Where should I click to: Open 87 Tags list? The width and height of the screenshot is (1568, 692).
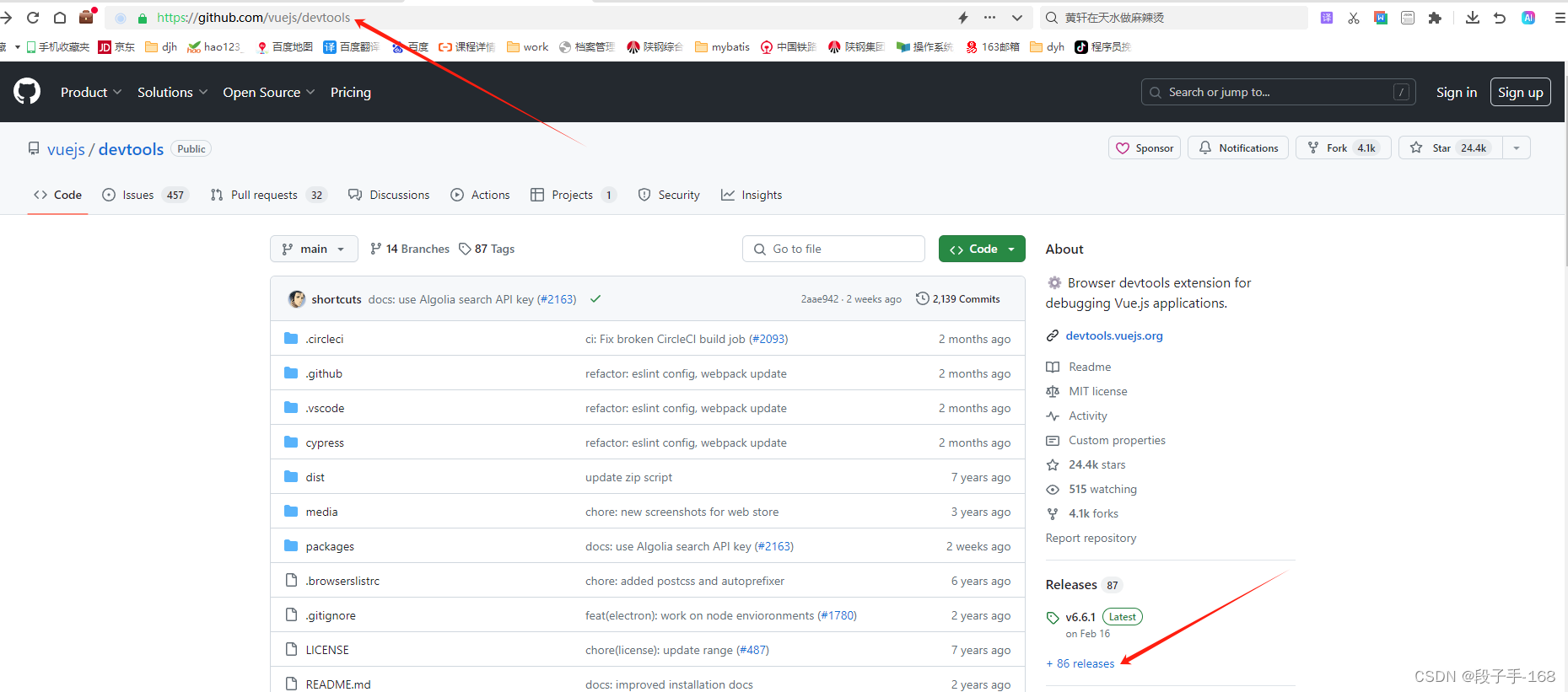click(487, 249)
